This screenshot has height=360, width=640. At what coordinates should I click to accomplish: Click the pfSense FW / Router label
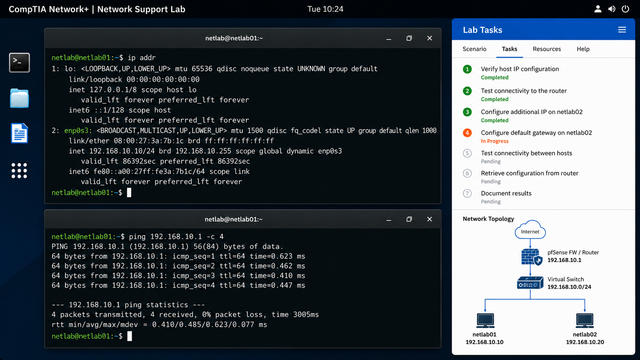(x=573, y=252)
